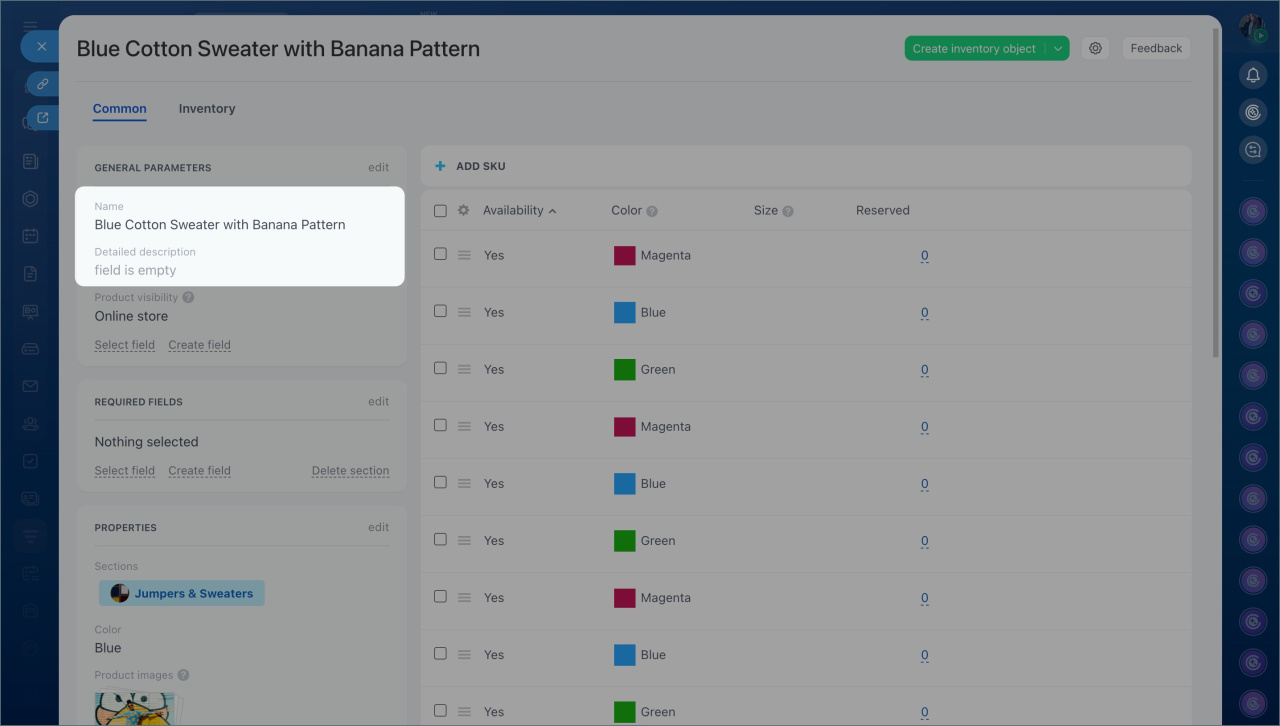Open row menu for first Green SKU
Image resolution: width=1280 pixels, height=726 pixels.
tap(464, 369)
